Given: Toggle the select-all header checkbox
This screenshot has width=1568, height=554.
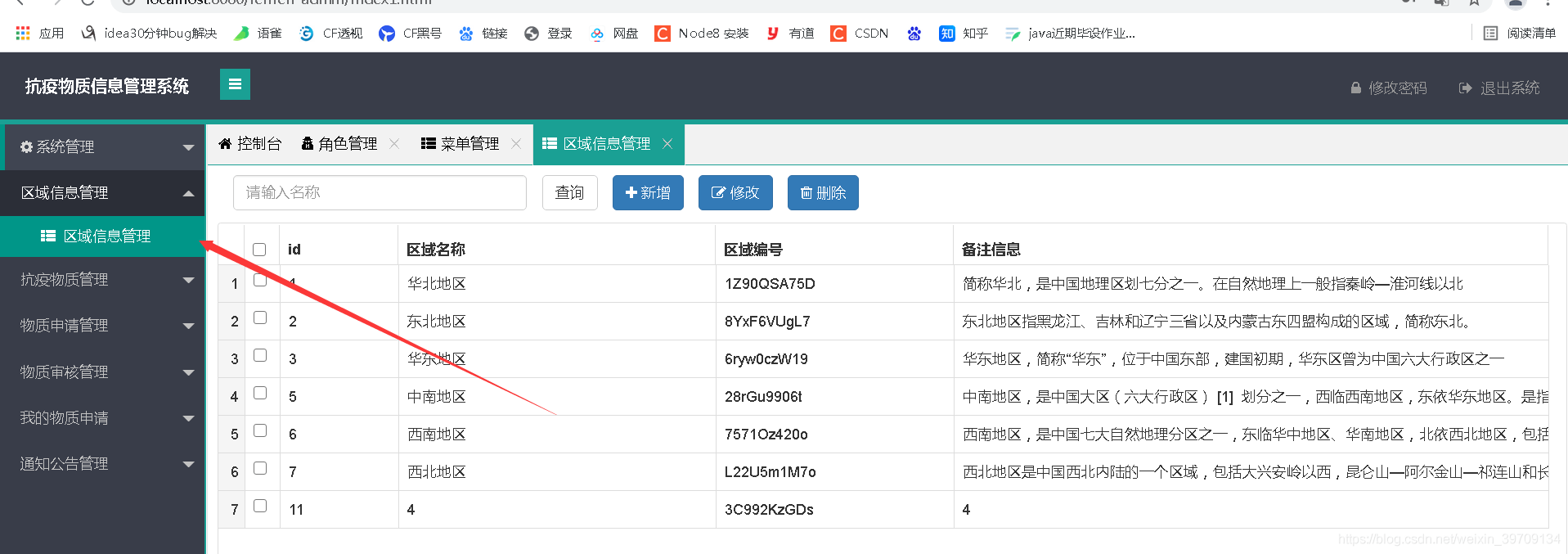Looking at the screenshot, I should [x=259, y=250].
